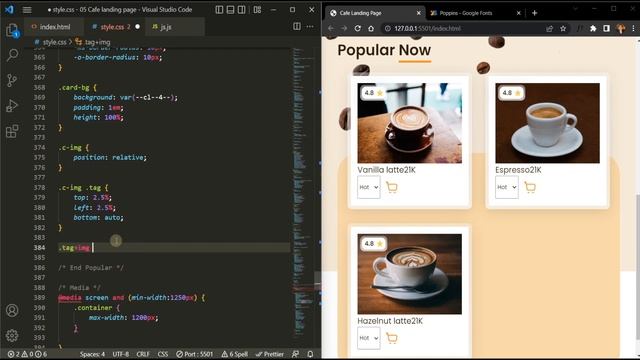Toggle the panel layout icon

(231, 9)
